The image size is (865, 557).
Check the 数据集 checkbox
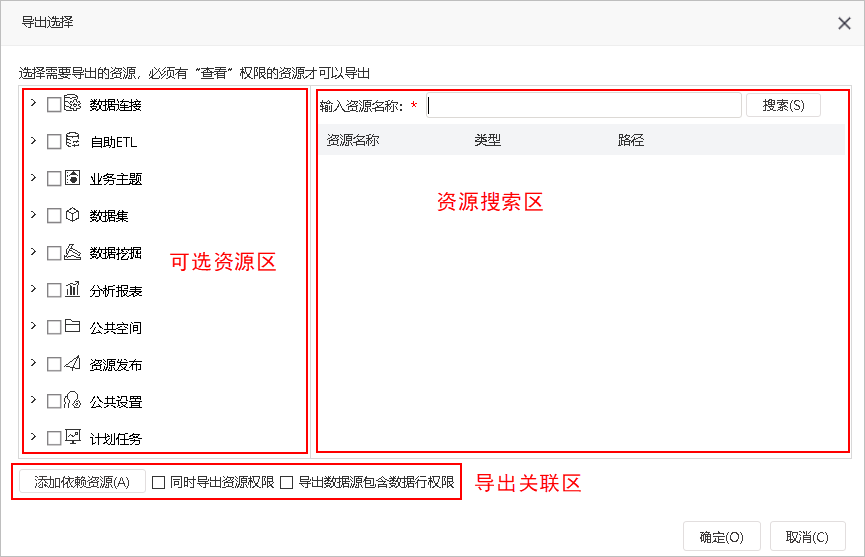(54, 216)
